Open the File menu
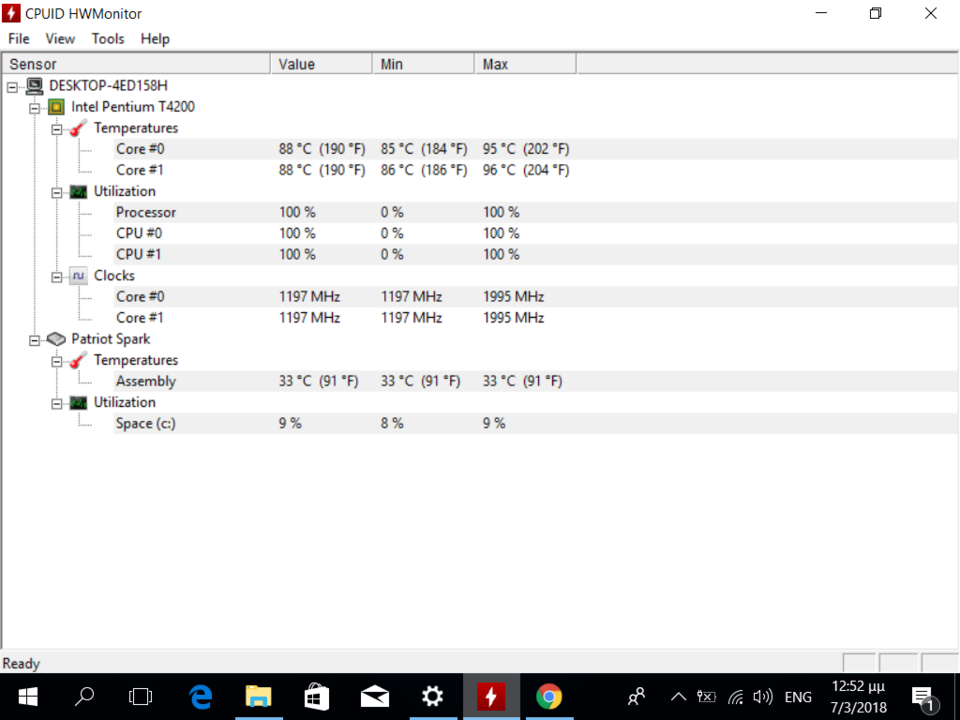The height and width of the screenshot is (720, 960). tap(19, 39)
